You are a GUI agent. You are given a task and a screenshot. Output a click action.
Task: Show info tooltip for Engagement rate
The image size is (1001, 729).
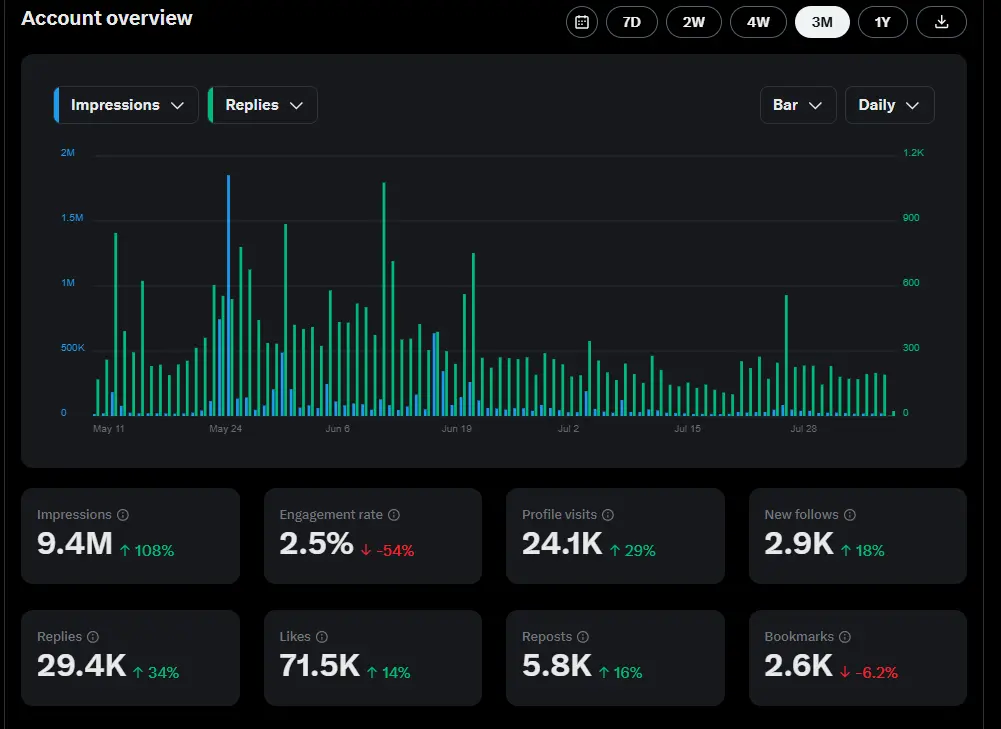[394, 515]
